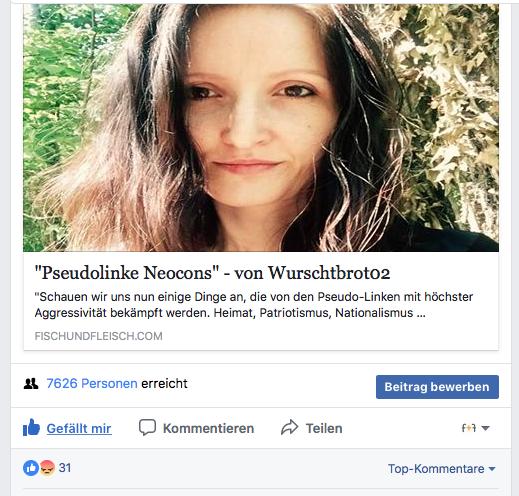Select Teilen to share the post
Screen dimensions: 519x496
tap(324, 428)
